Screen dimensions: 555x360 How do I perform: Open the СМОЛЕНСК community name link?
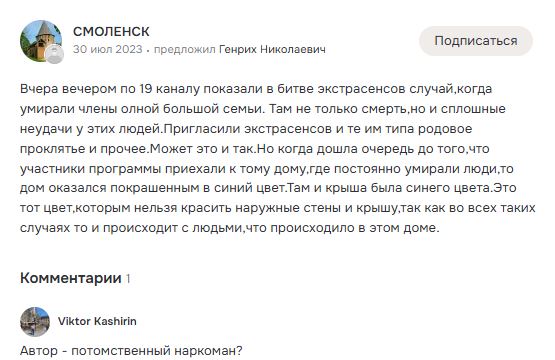tap(111, 32)
